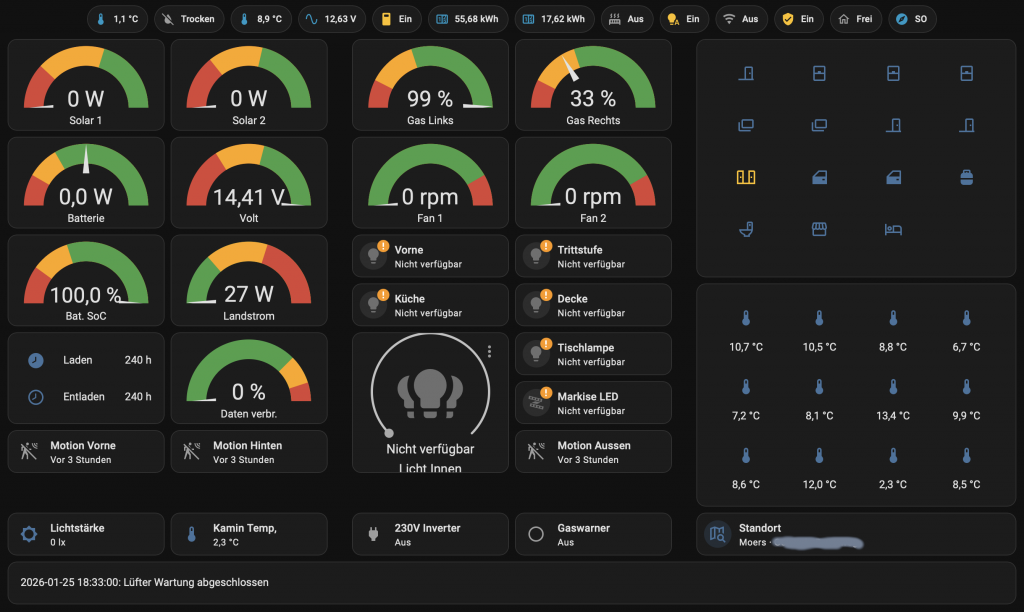1024x612 pixels.
Task: Toggle the Tischlampe light
Action: coord(536,354)
